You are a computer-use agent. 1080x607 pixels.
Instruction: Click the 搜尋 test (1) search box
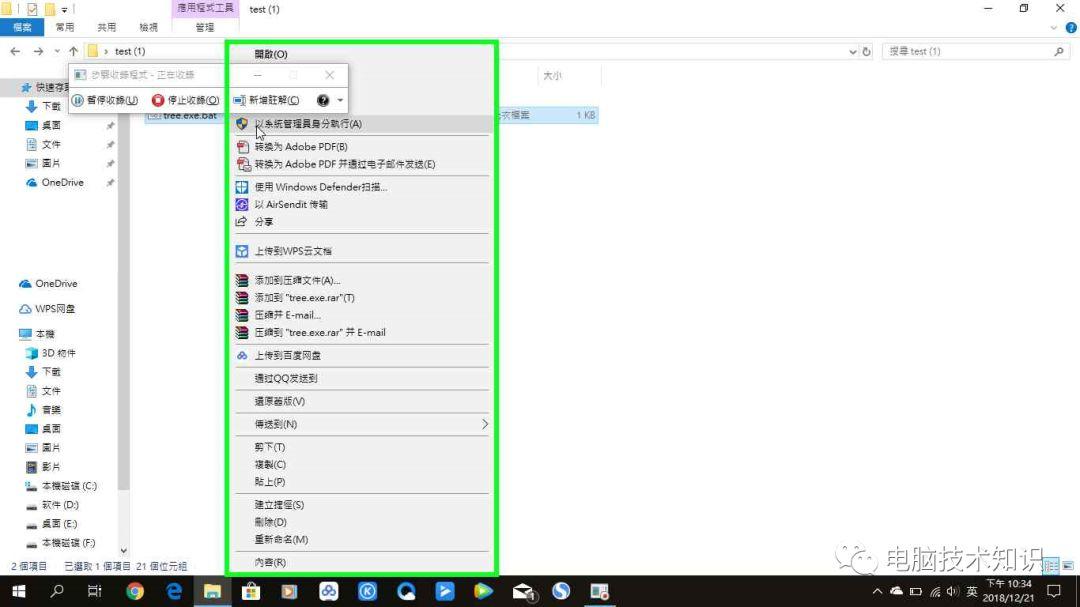[975, 52]
